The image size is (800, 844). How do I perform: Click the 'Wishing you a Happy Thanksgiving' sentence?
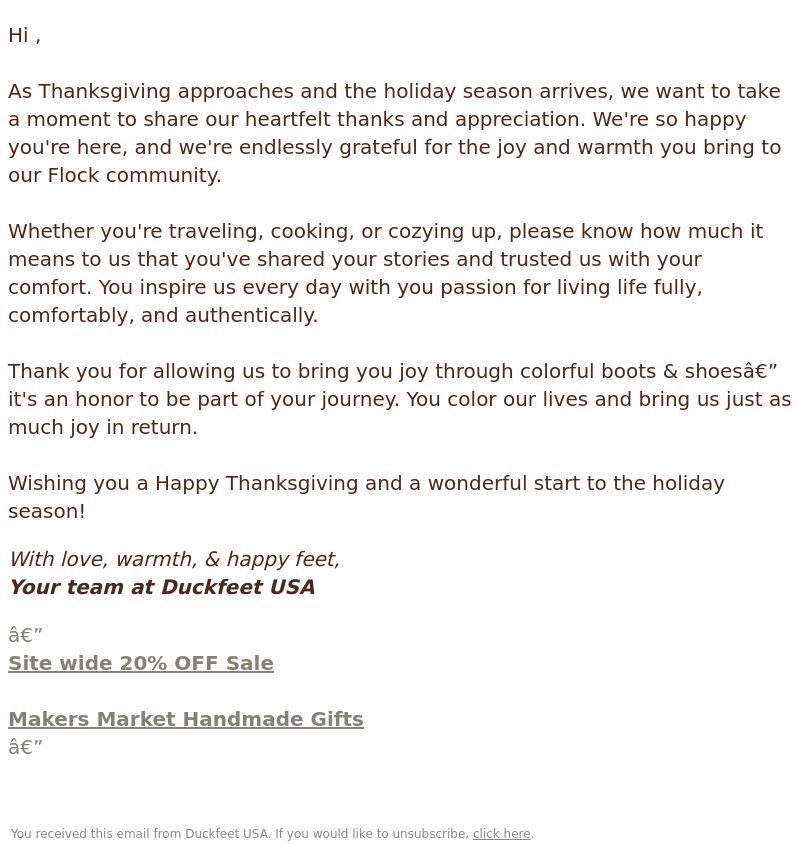(366, 497)
